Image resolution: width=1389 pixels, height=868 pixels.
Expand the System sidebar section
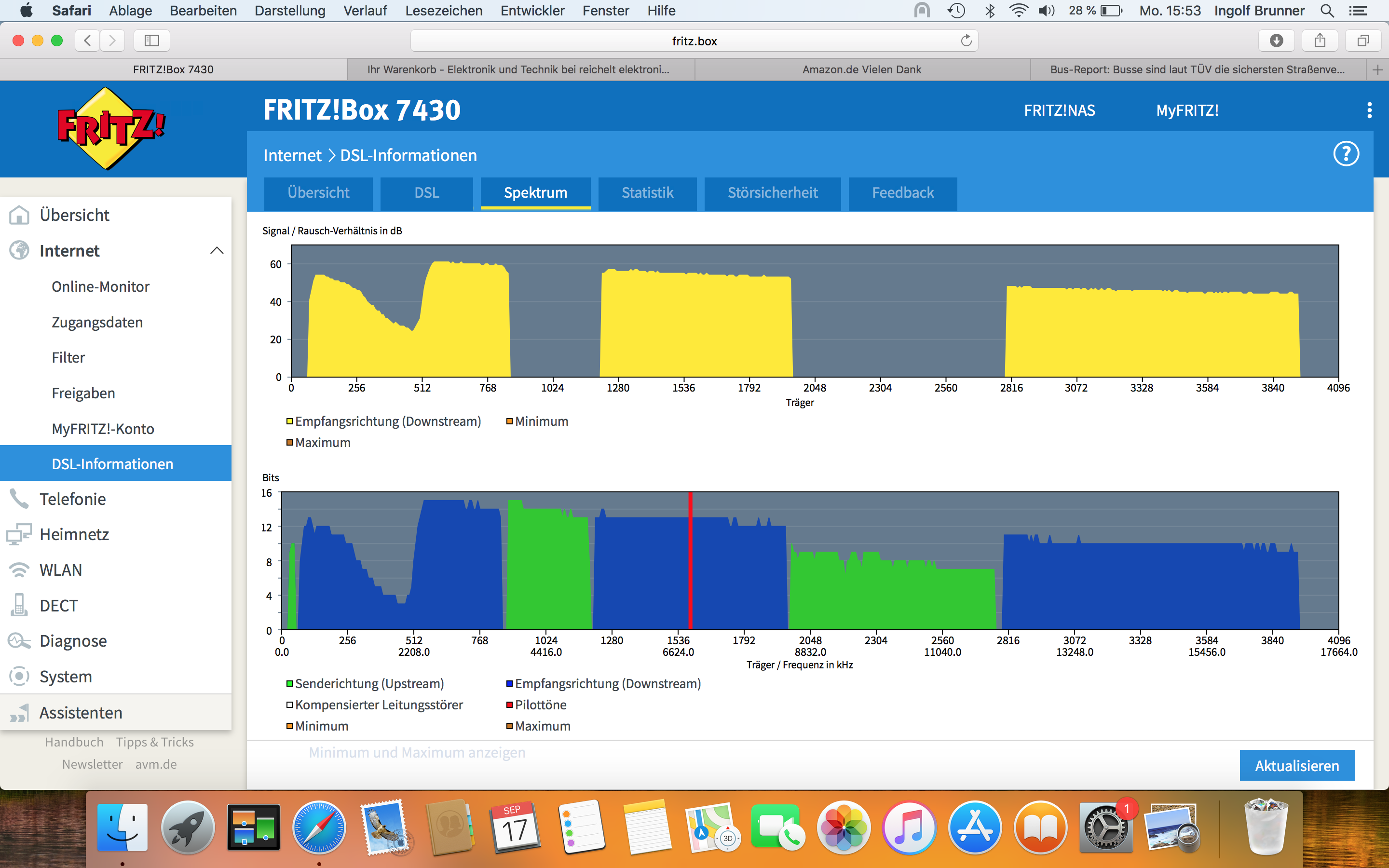pyautogui.click(x=66, y=676)
